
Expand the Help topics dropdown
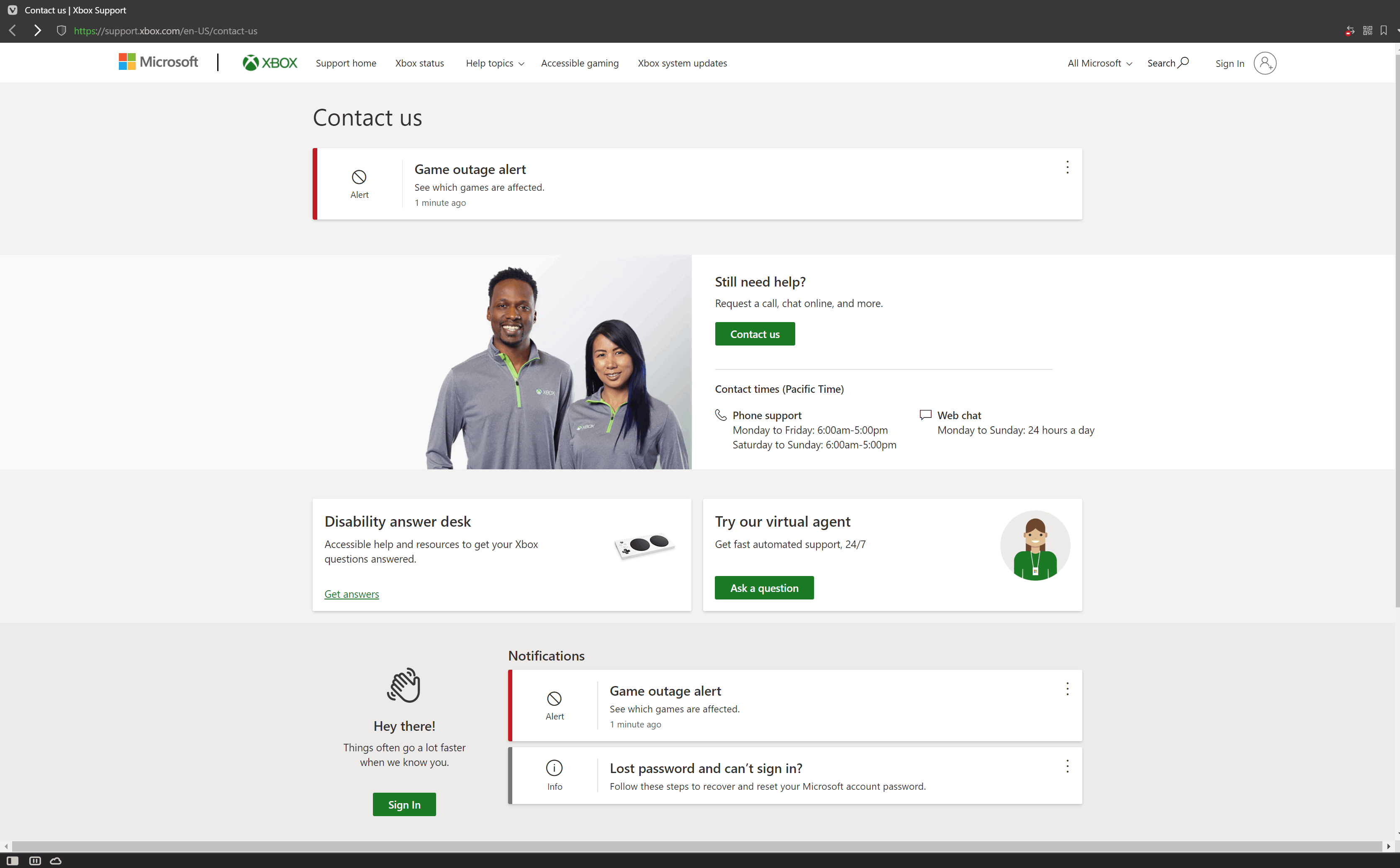tap(494, 63)
